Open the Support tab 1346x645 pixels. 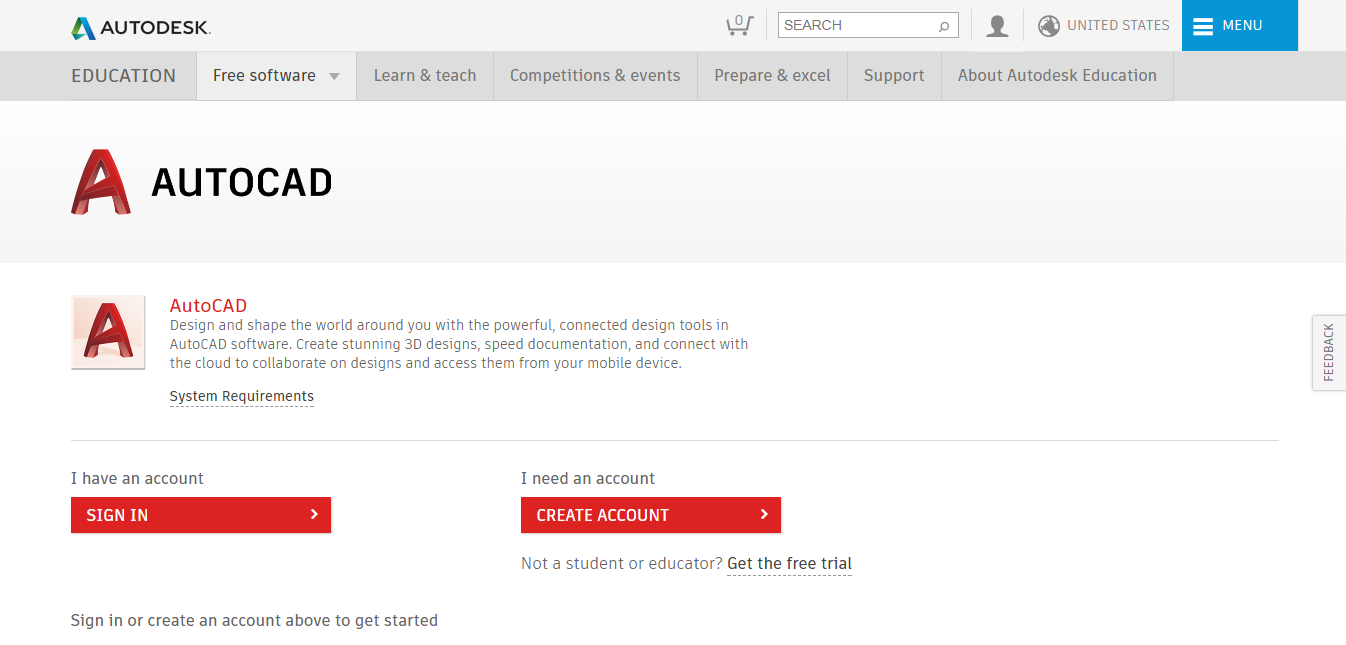coord(894,76)
